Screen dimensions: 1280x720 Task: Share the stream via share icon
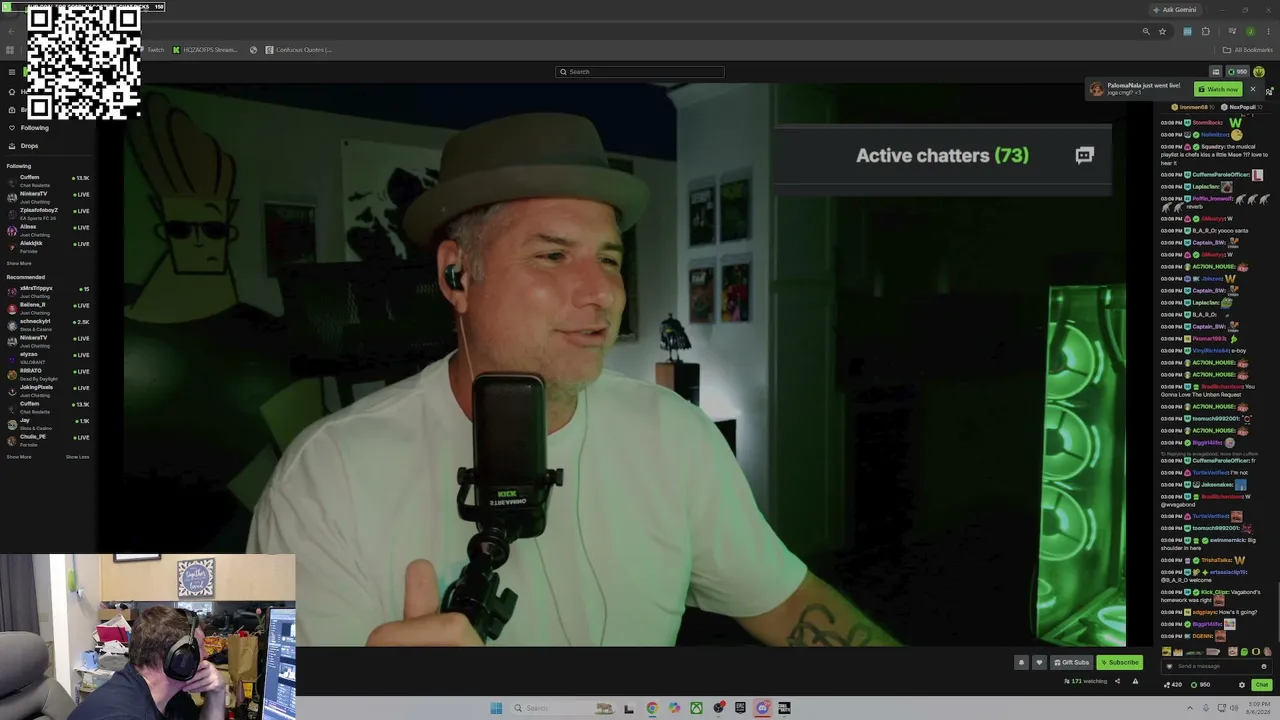[x=1117, y=681]
